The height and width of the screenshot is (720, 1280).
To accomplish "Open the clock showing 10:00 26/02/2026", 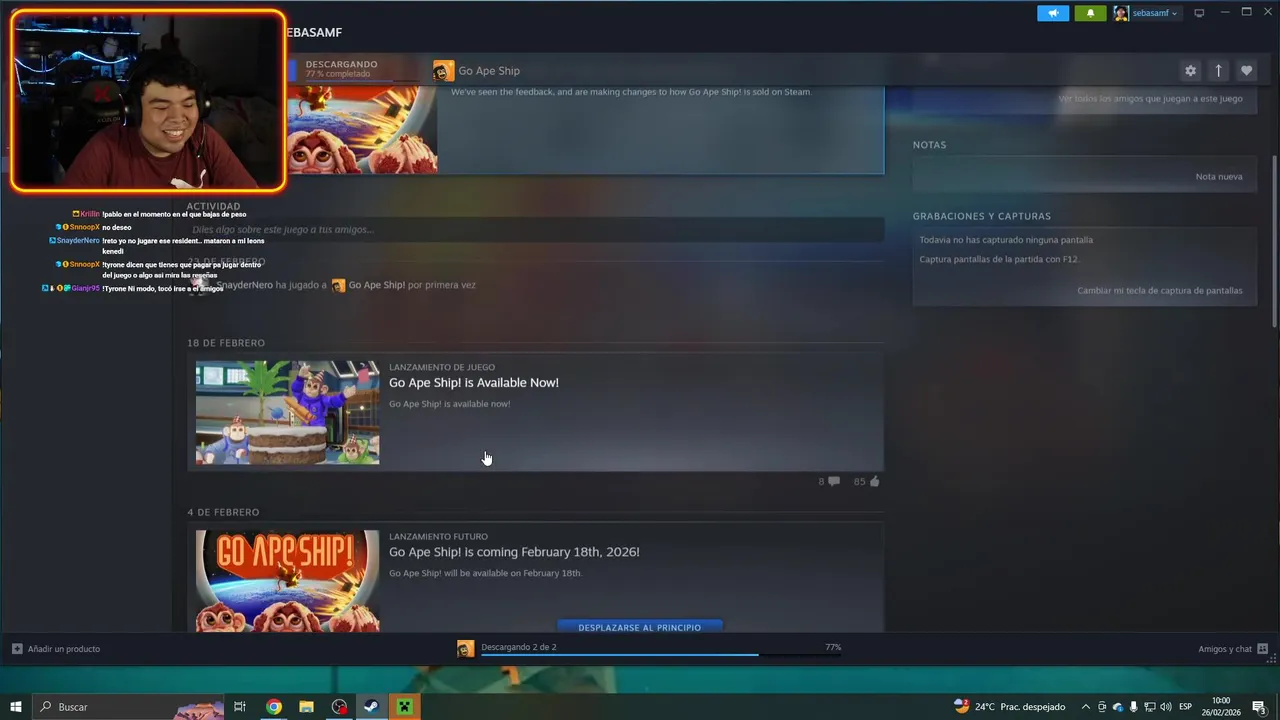I will 1221,707.
